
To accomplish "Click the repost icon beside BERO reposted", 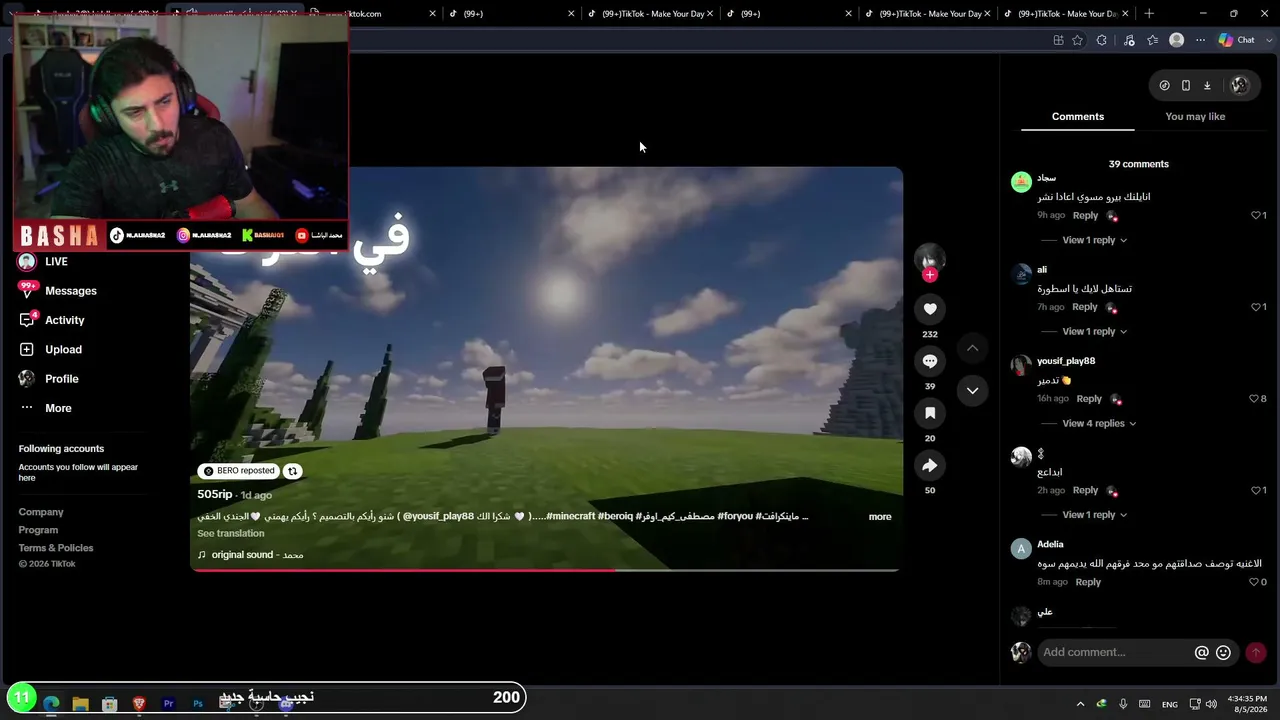I will [x=292, y=471].
